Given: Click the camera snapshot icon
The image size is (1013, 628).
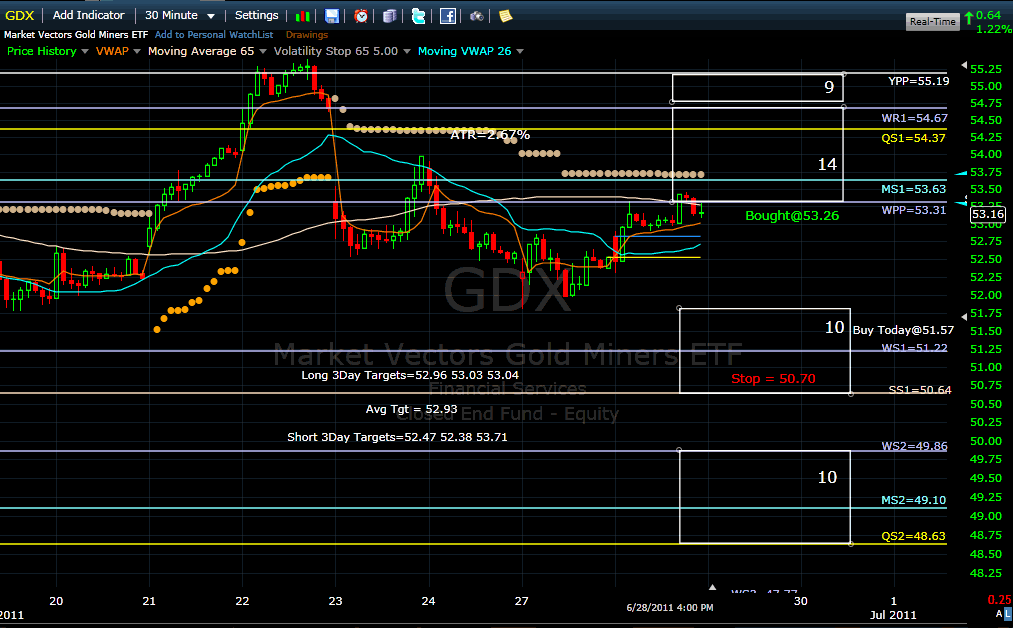Looking at the screenshot, I should (x=477, y=16).
